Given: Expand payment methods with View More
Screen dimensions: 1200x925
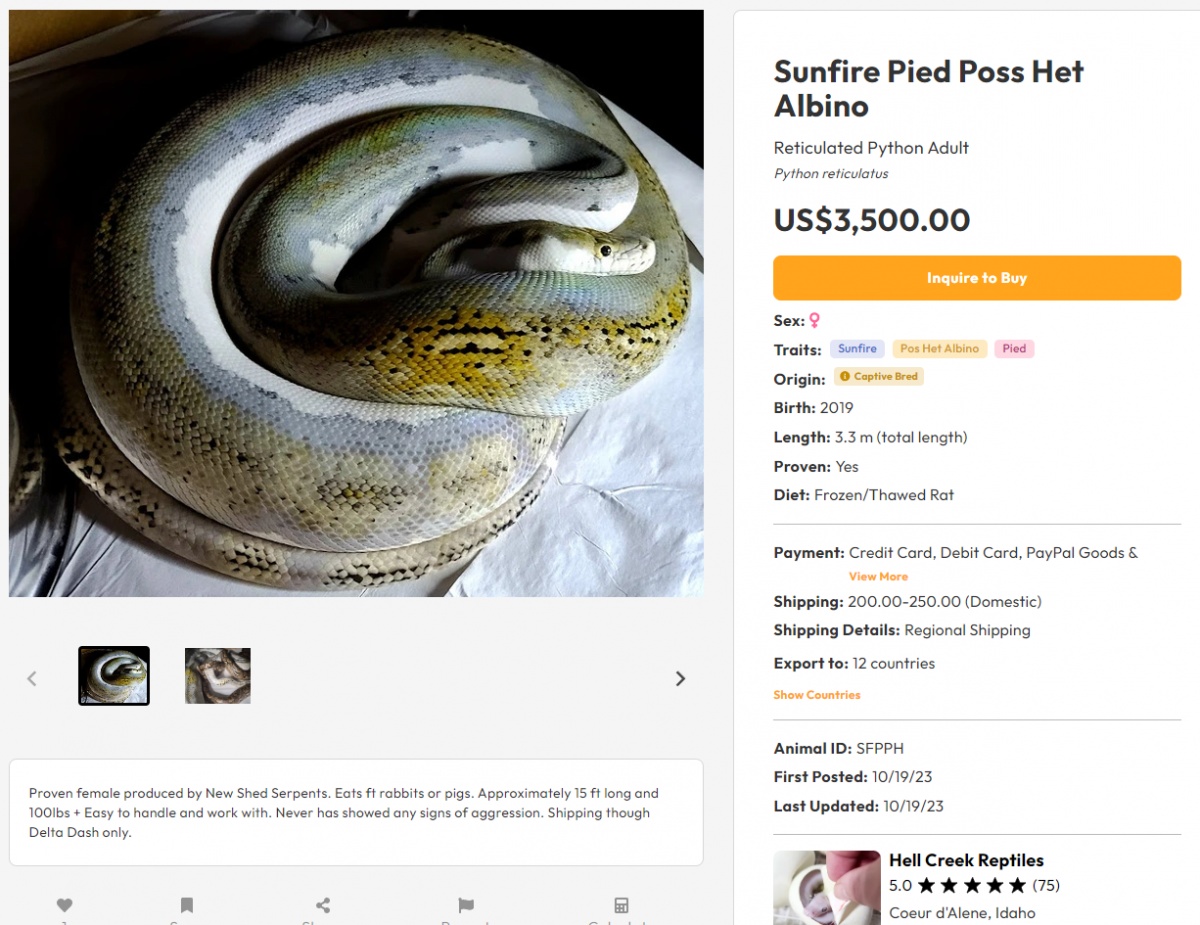Looking at the screenshot, I should pos(878,576).
